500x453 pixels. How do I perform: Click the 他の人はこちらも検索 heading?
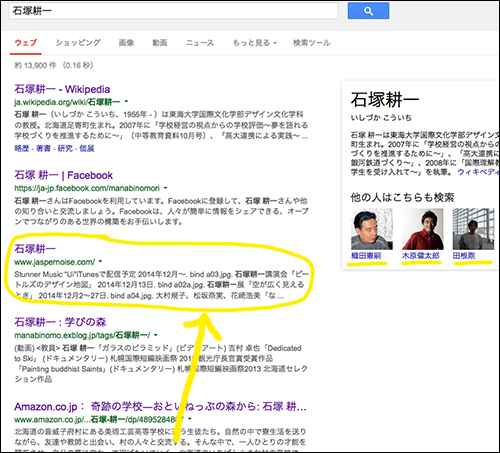pos(402,197)
